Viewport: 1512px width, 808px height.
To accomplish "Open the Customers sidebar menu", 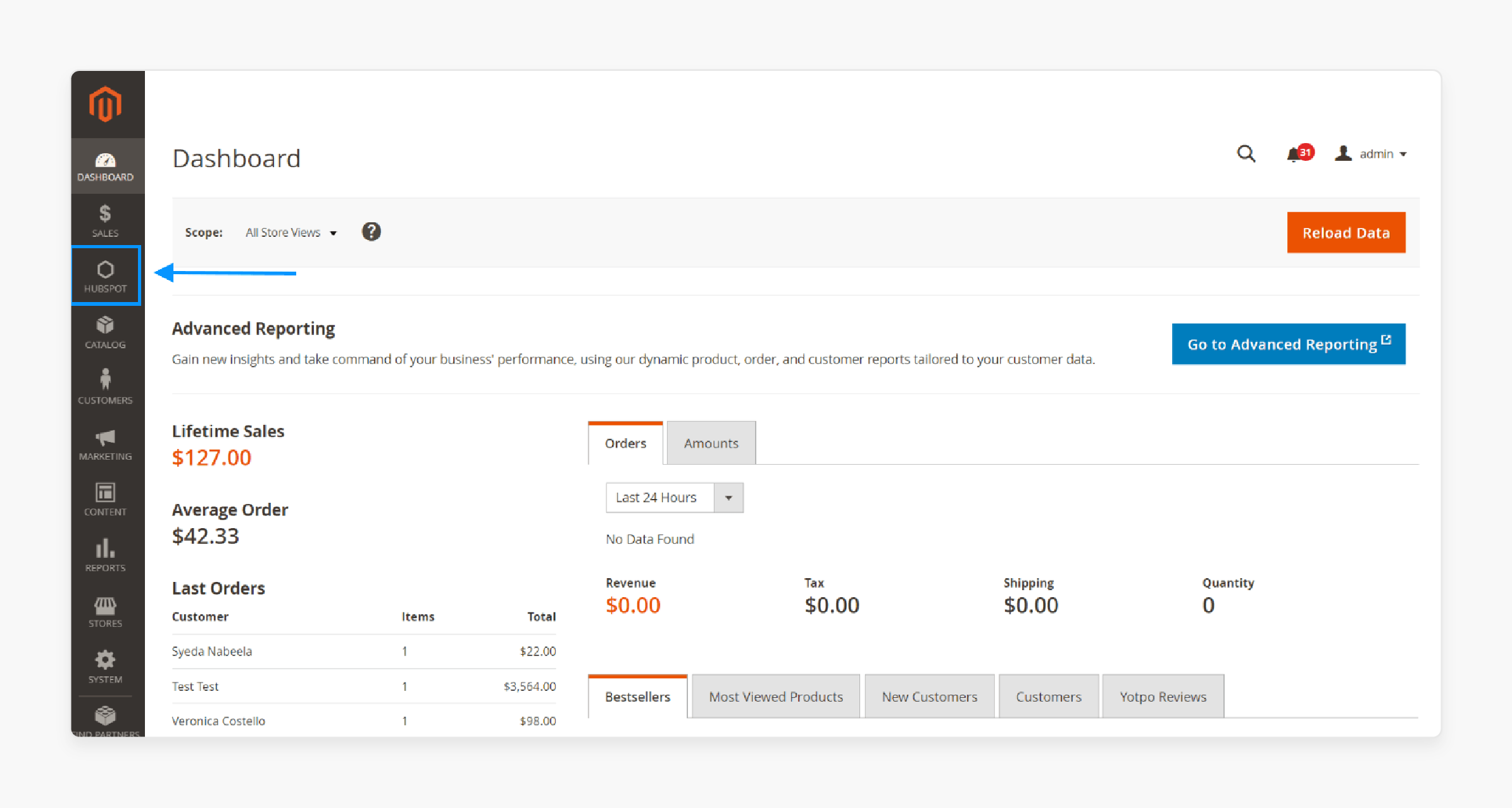I will point(106,388).
